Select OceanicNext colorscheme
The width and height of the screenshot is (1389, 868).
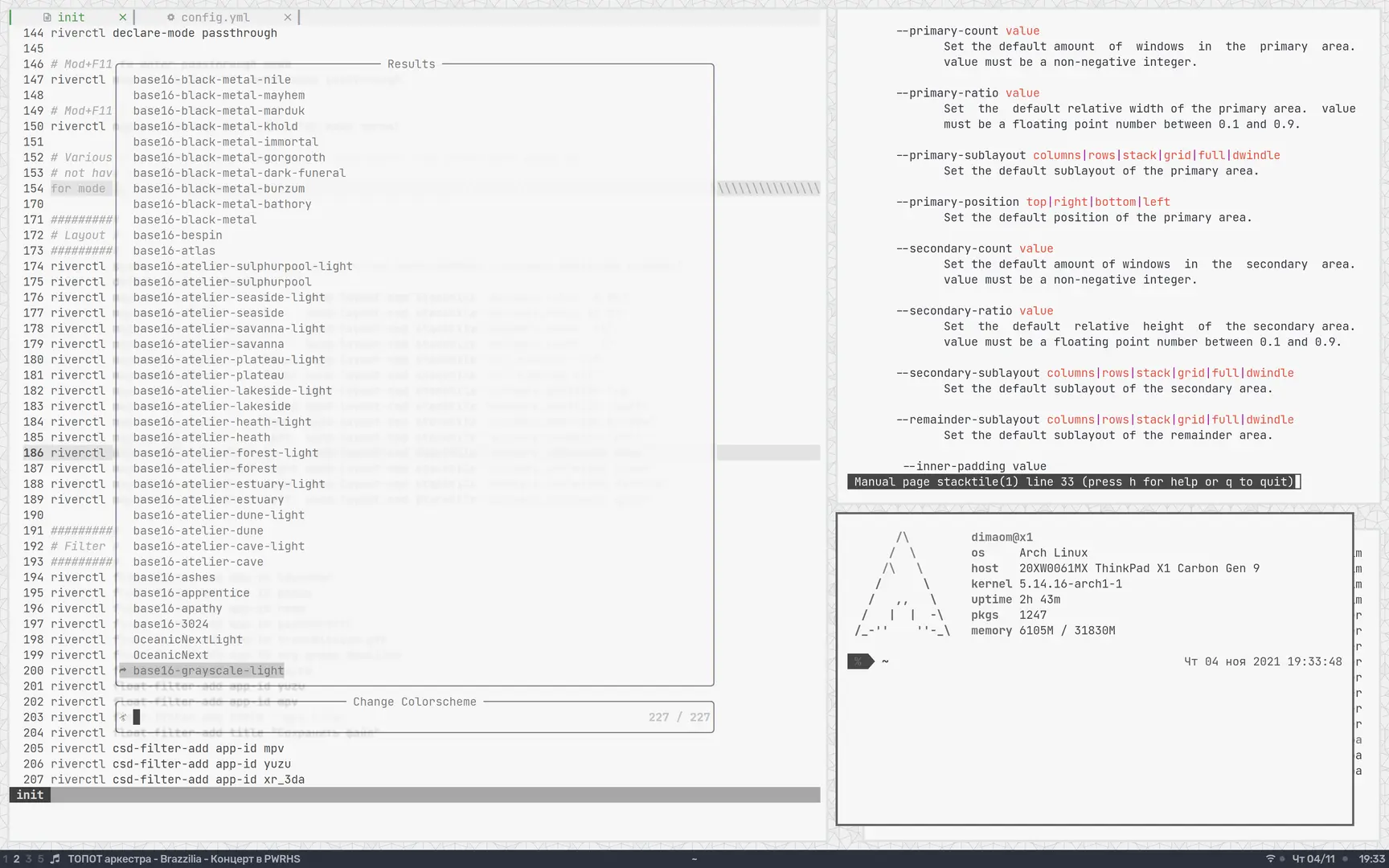[x=170, y=655]
